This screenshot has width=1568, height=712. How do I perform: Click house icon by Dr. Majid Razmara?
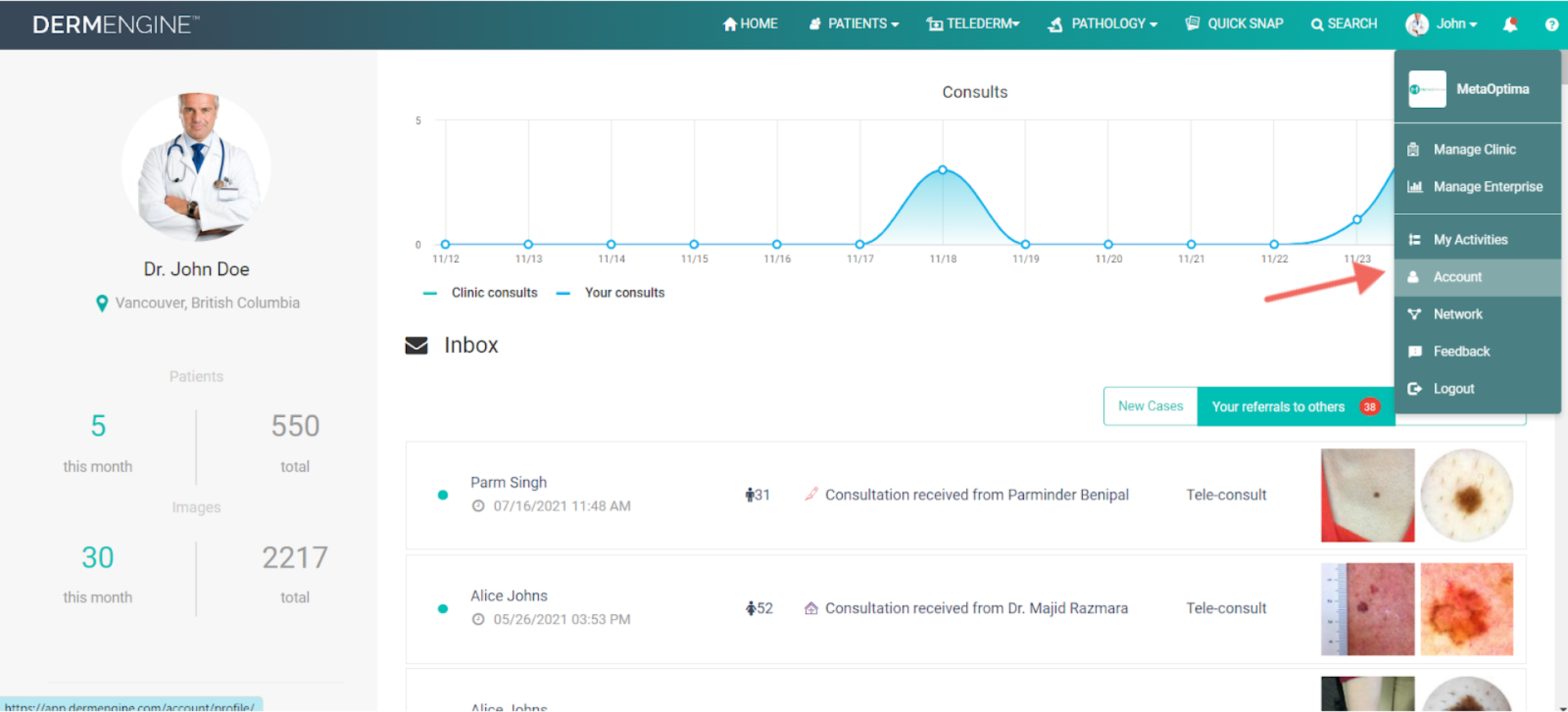coord(811,608)
